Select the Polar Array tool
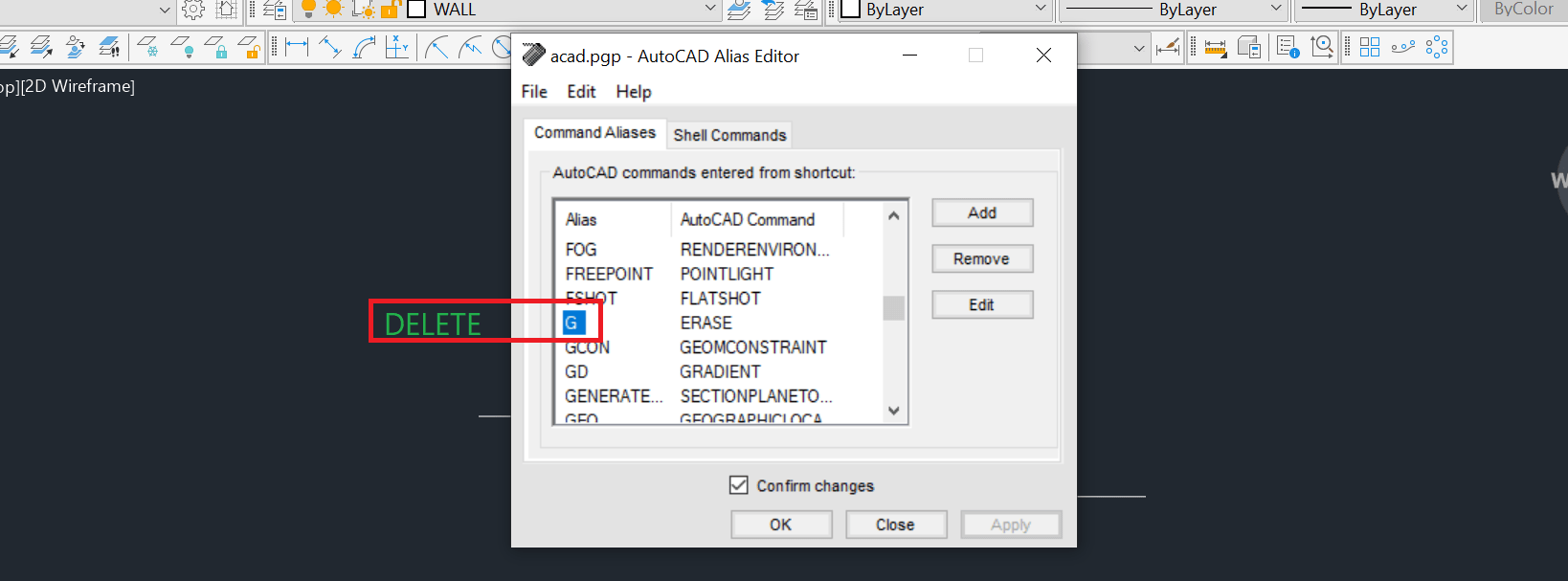Viewport: 1568px width, 581px height. [1437, 47]
